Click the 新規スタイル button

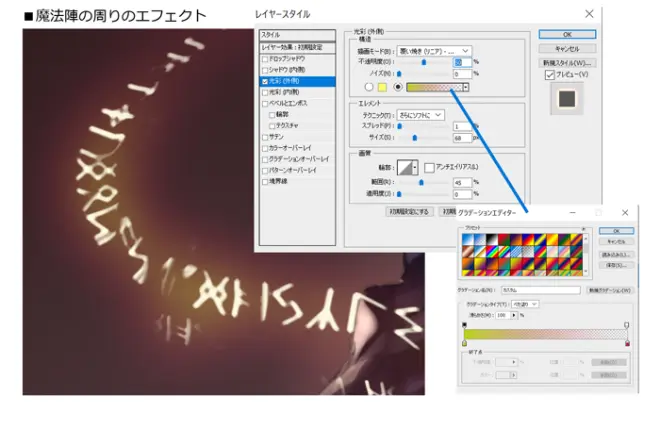[567, 63]
